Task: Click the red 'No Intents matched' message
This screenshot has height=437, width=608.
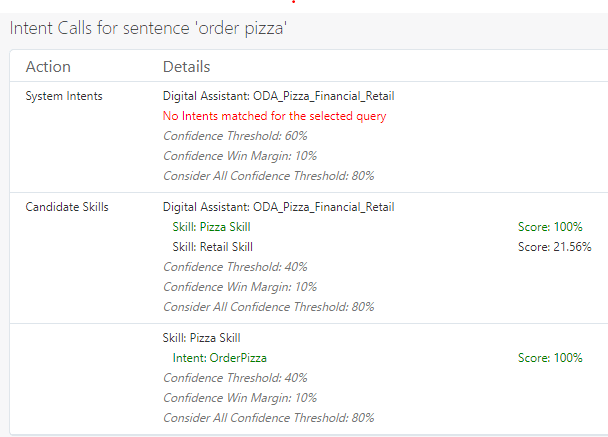Action: (274, 116)
